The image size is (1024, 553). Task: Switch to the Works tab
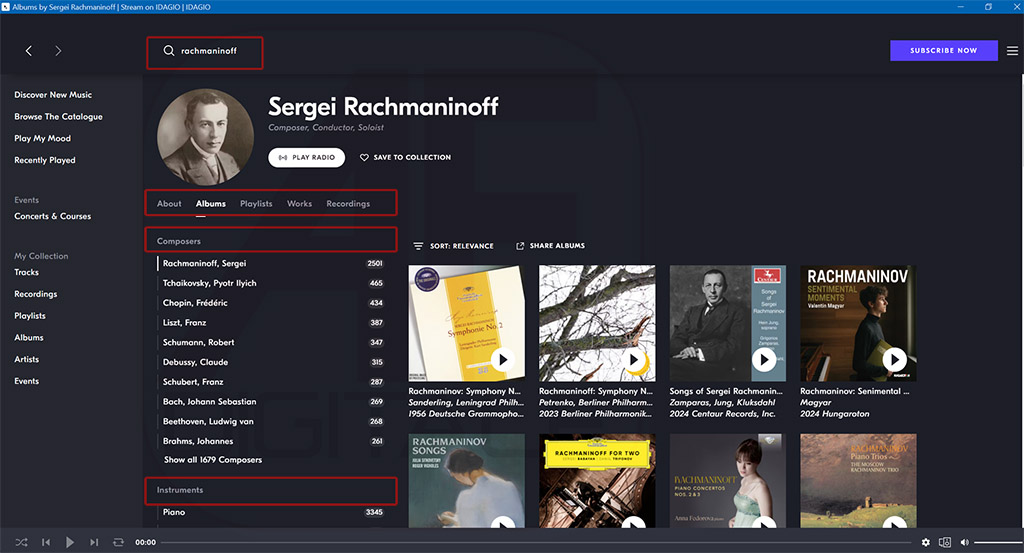(300, 204)
